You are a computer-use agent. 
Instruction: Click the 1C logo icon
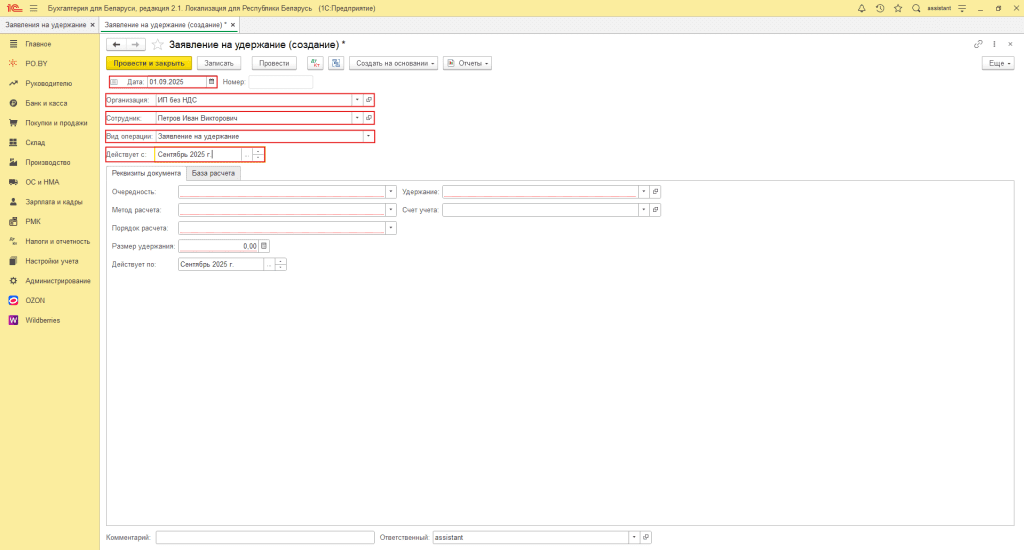click(14, 8)
